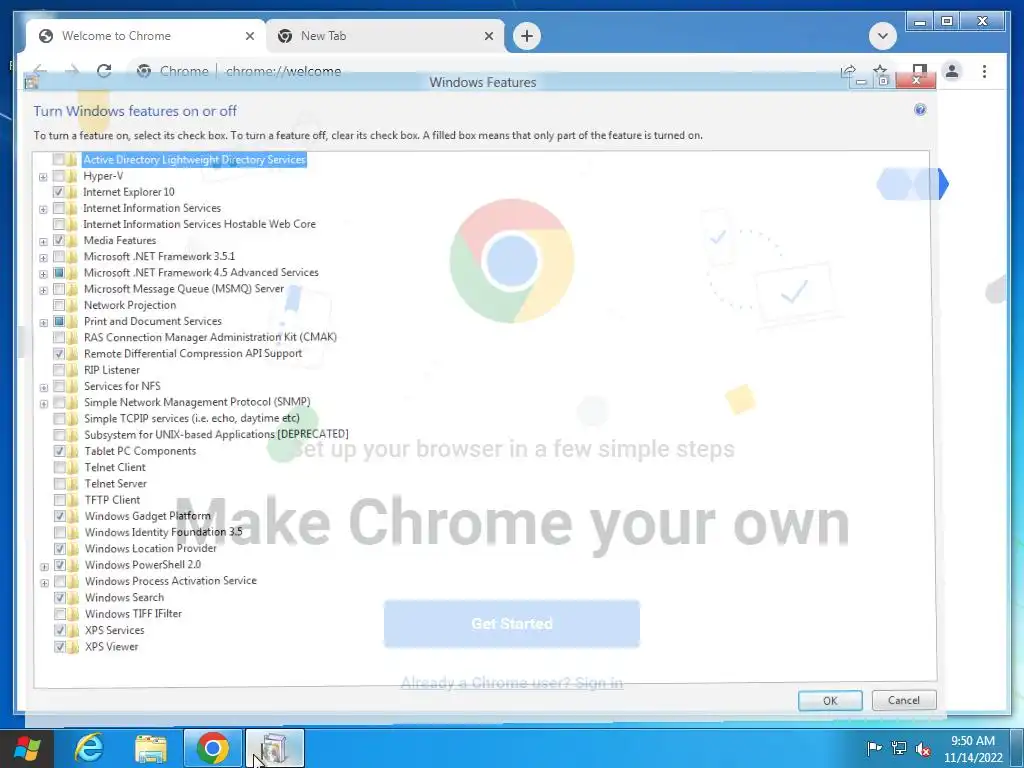
Task: Click the Windows Search folder icon
Action: [x=72, y=598]
